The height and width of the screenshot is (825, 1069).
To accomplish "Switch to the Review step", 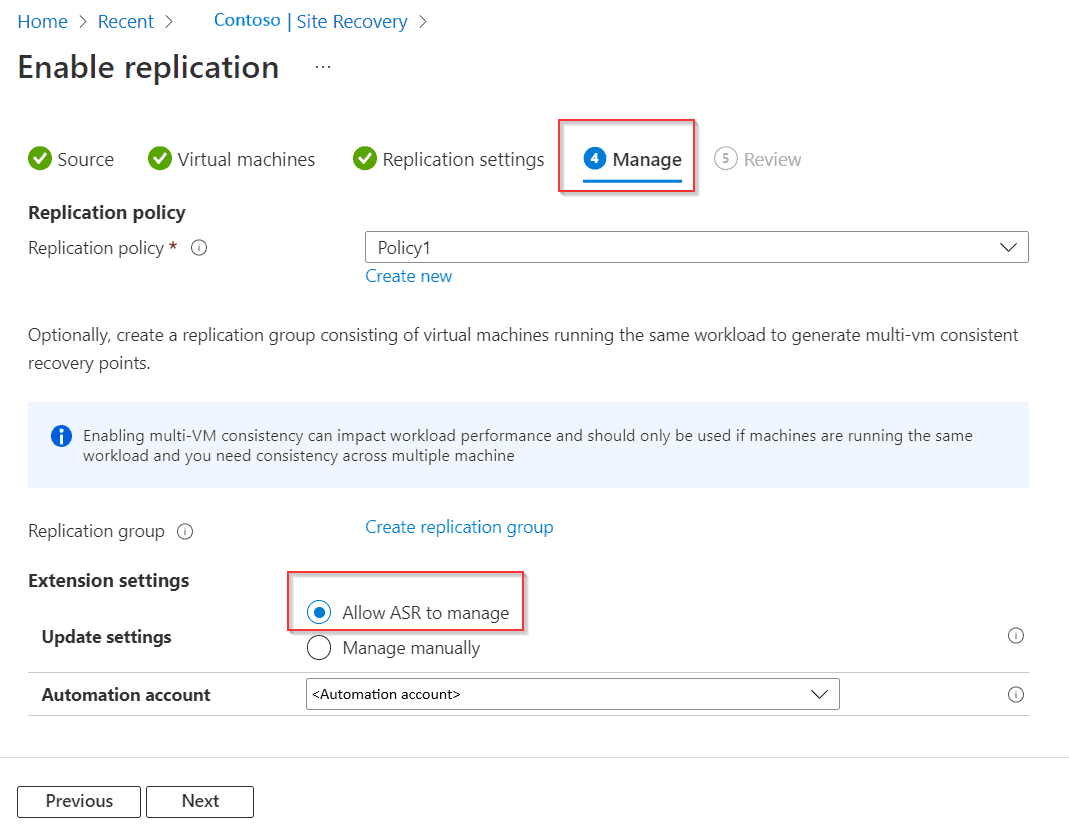I will coord(758,158).
